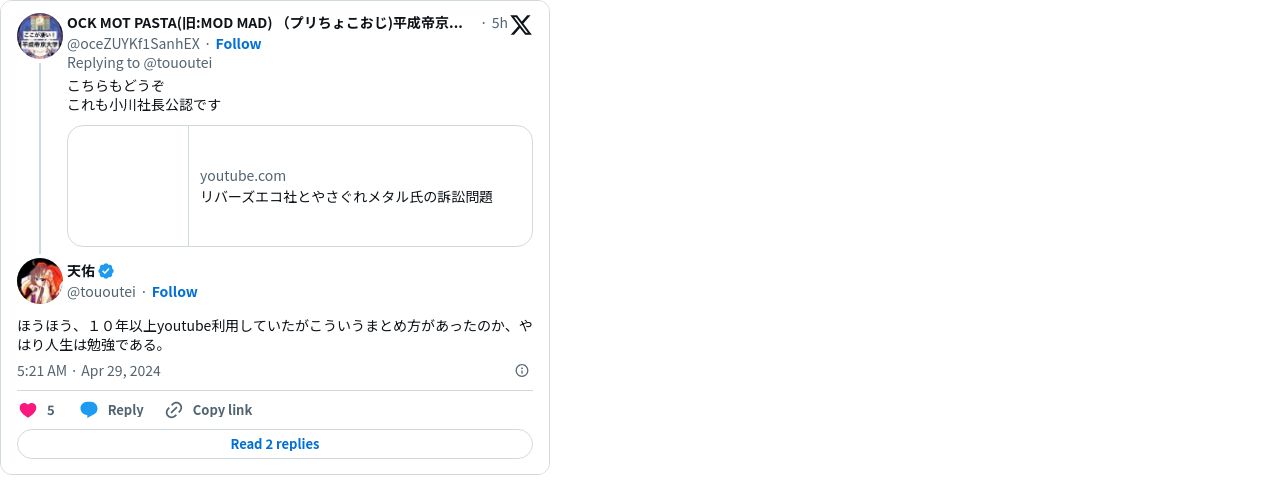
Task: Click the Copy link text
Action: point(222,410)
